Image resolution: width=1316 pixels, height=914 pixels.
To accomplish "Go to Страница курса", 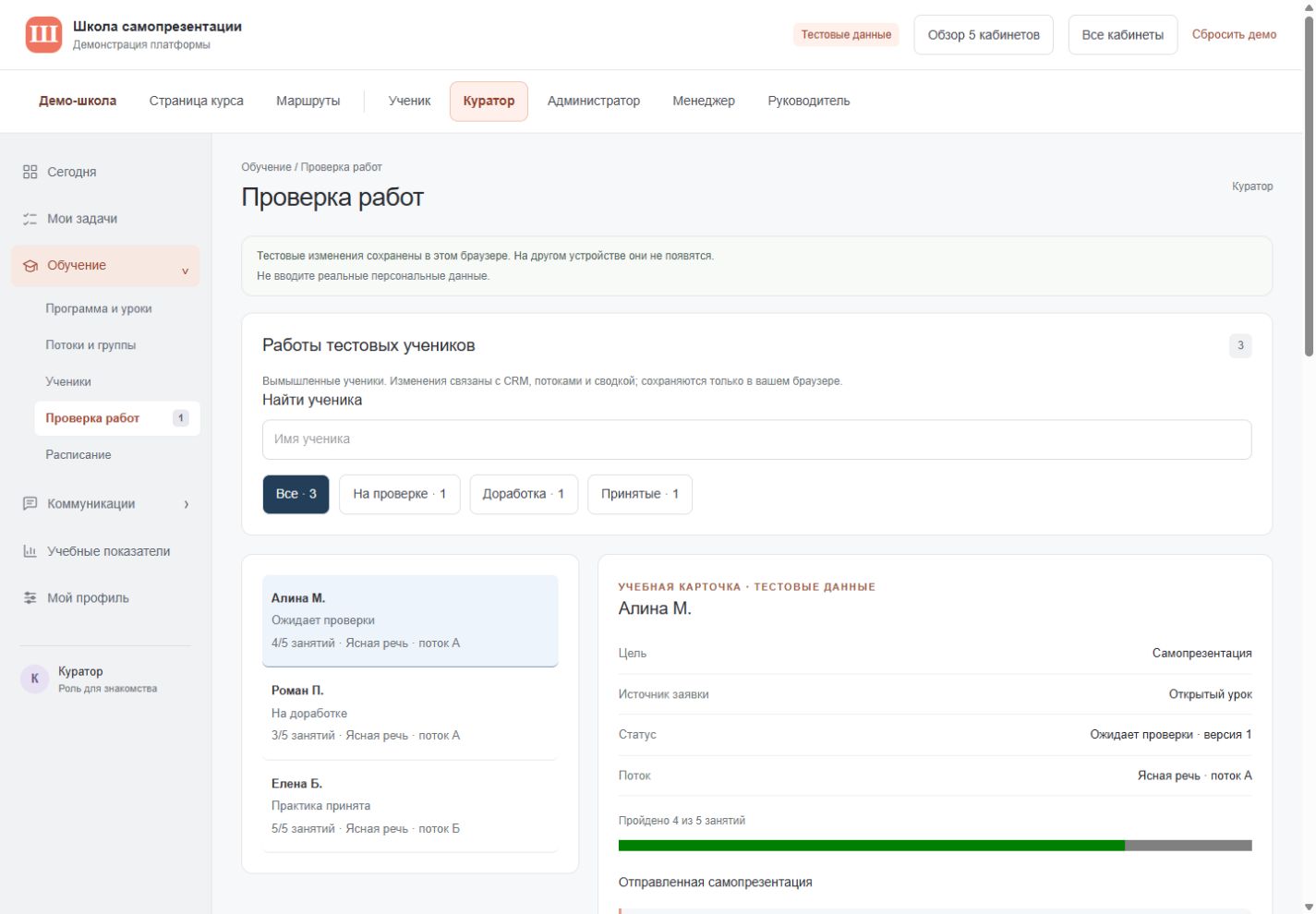I will [x=197, y=101].
